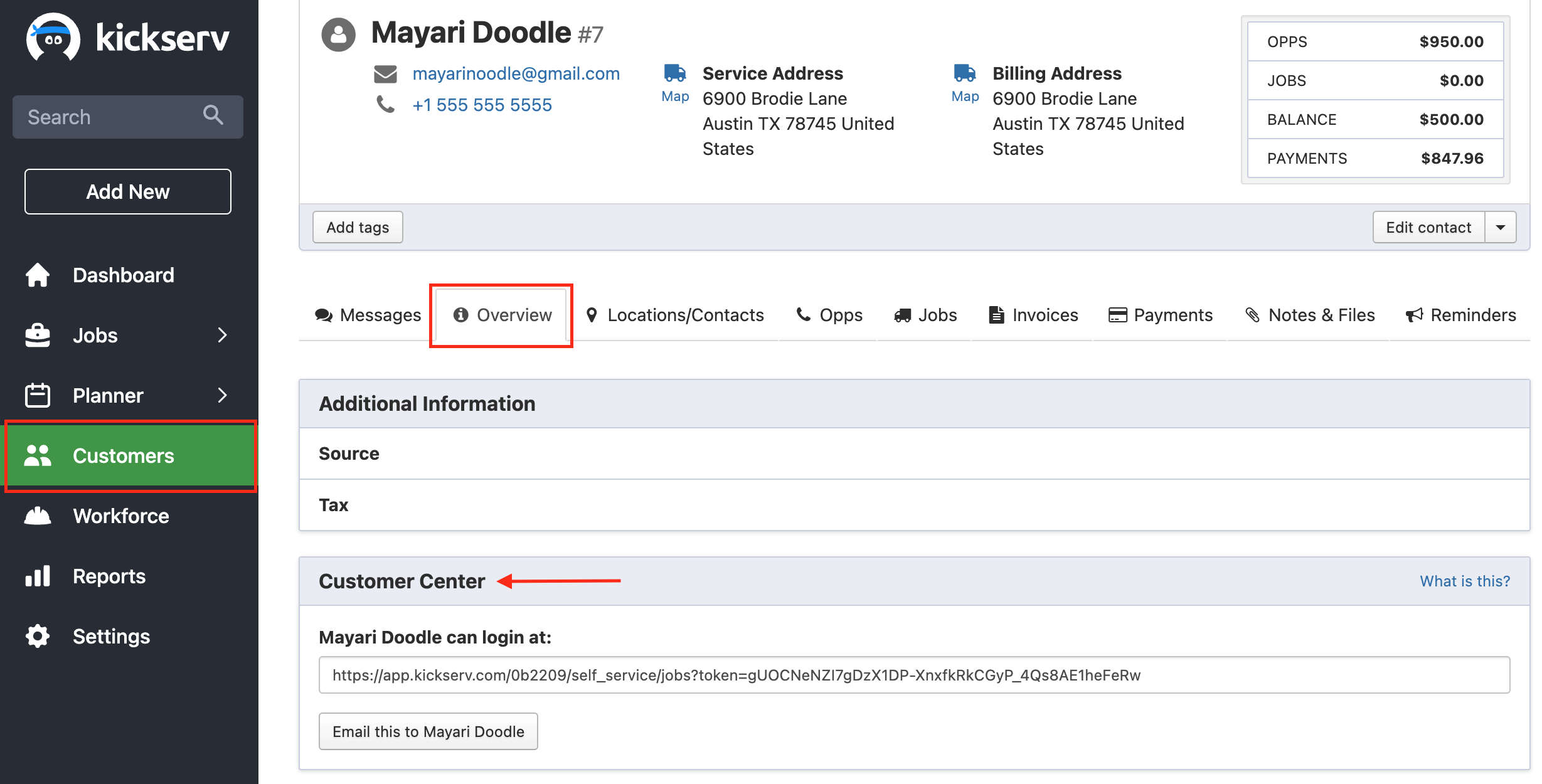Image resolution: width=1542 pixels, height=784 pixels.
Task: Select the Locations/Contacts tab
Action: point(675,315)
